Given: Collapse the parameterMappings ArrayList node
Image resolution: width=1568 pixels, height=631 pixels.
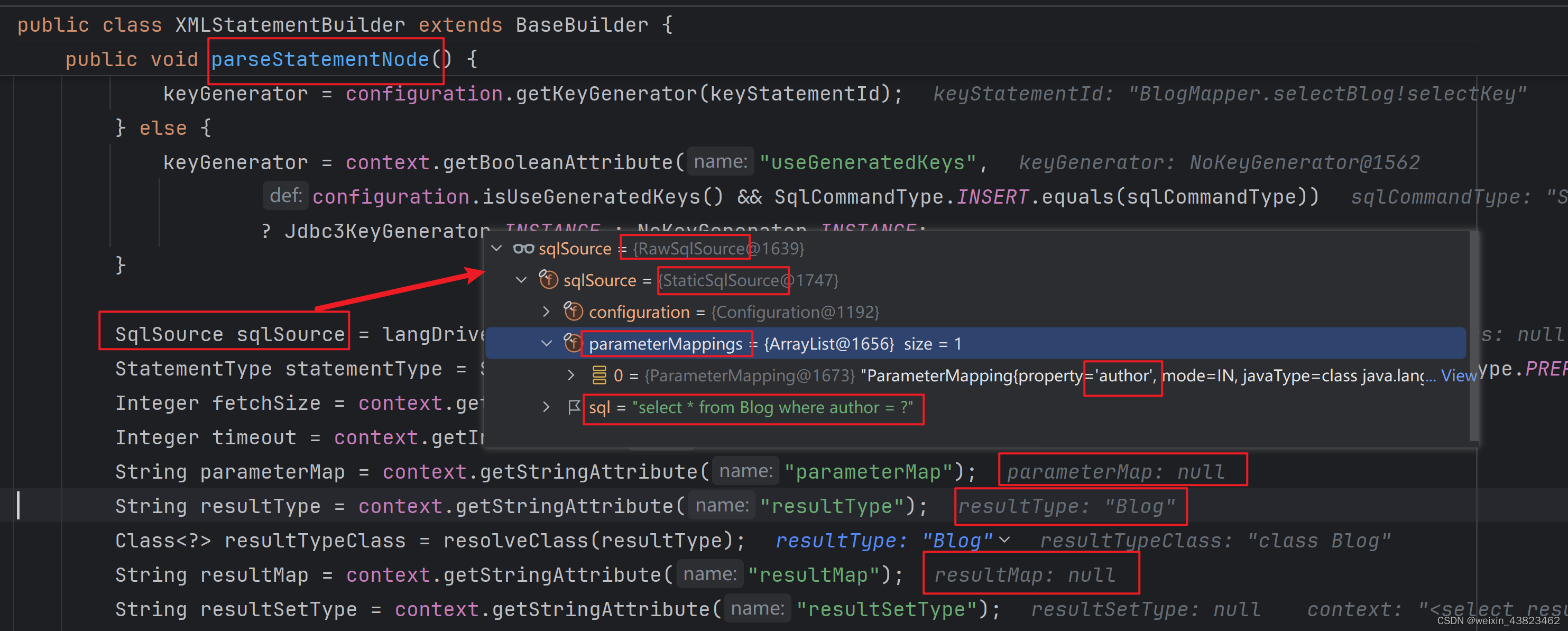Looking at the screenshot, I should tap(546, 343).
